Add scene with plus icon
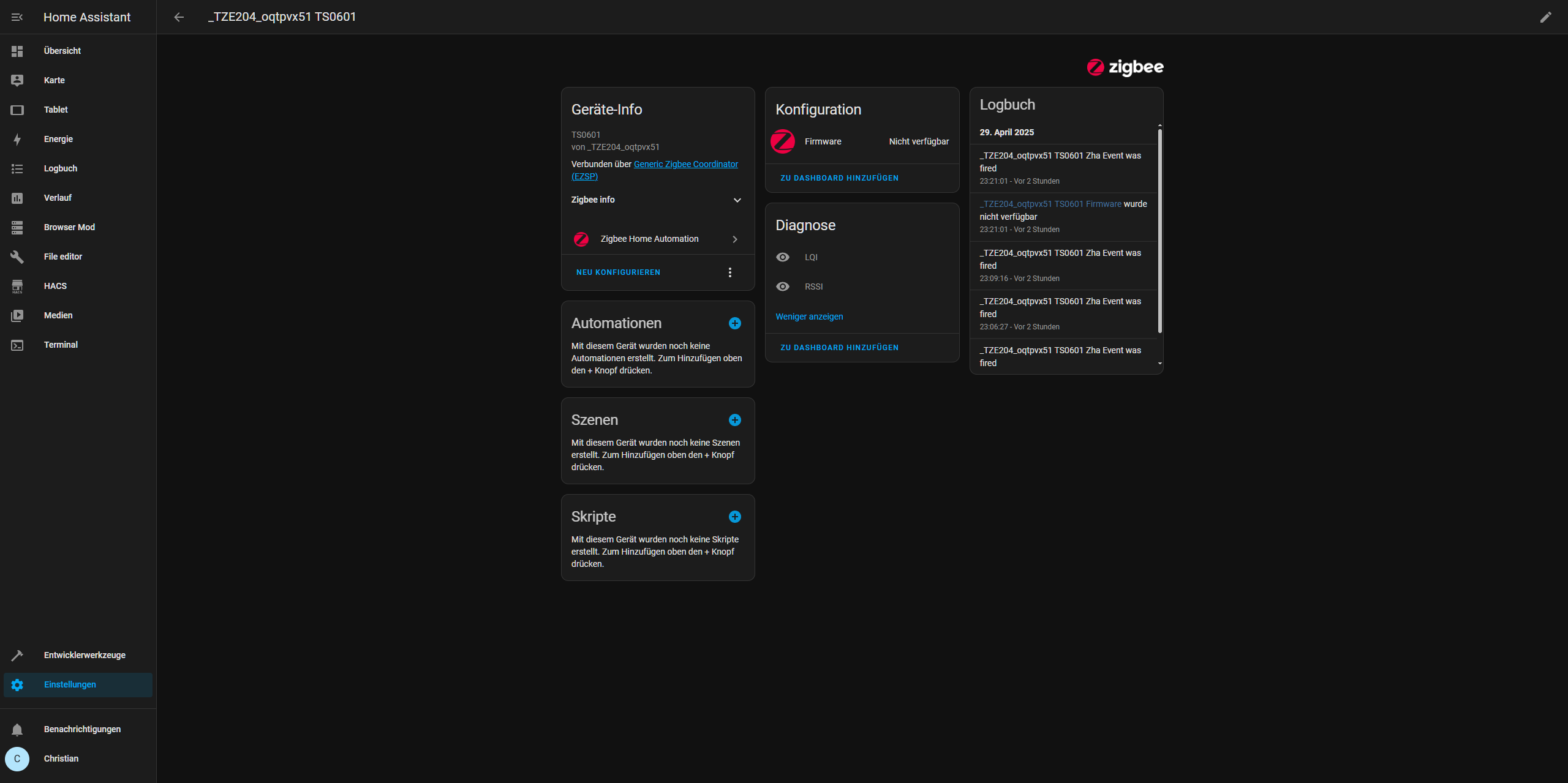1568x783 pixels. (x=735, y=420)
